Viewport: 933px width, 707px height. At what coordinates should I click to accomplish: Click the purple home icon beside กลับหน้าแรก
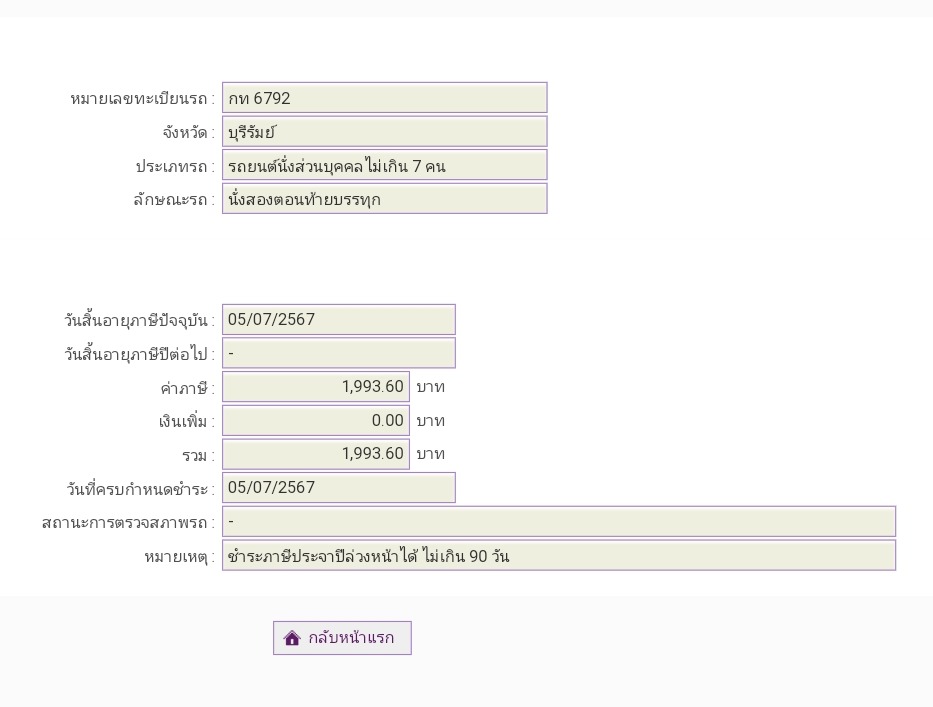point(292,638)
